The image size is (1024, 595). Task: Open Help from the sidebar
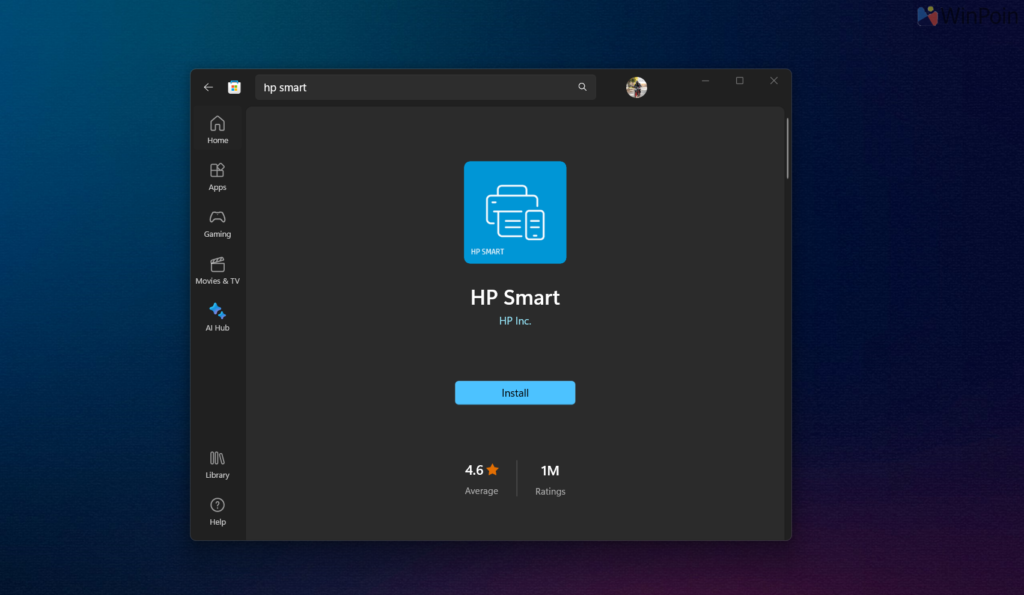[x=217, y=511]
